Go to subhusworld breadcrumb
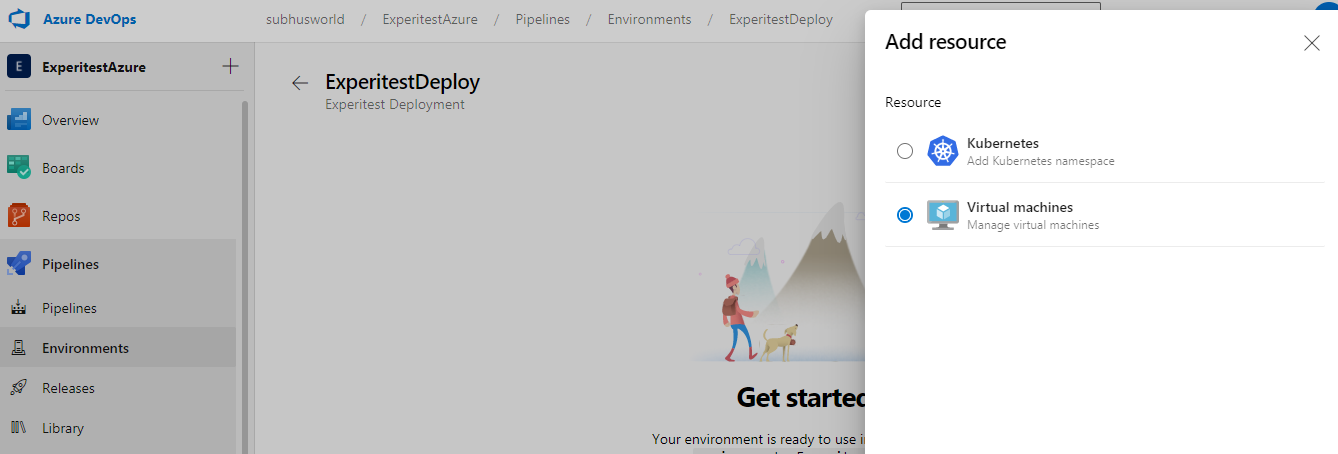Screen dimensions: 1338x454 pyautogui.click(x=306, y=19)
